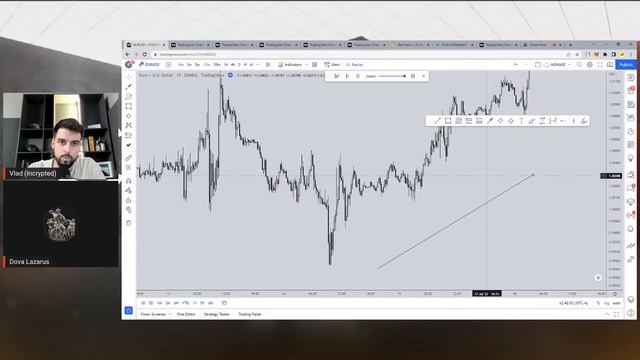Screen dimensions: 640x360
Task: Switch to Strategy Tester tab
Action: click(x=217, y=314)
